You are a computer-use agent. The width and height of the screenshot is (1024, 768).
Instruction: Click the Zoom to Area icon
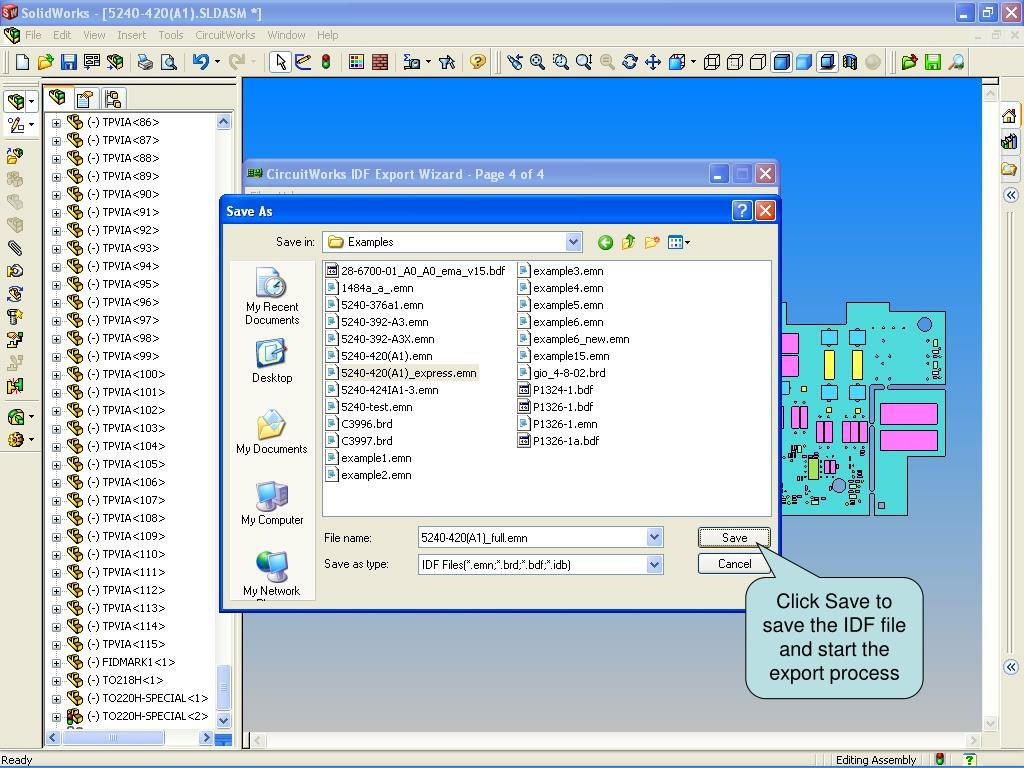tap(560, 62)
